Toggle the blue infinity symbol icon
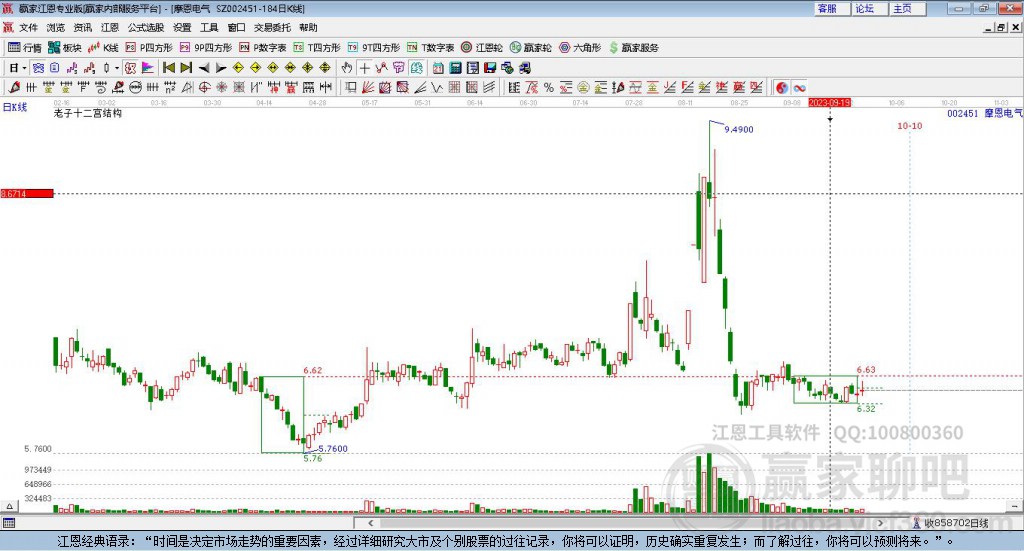This screenshot has width=1024, height=551. (x=799, y=87)
